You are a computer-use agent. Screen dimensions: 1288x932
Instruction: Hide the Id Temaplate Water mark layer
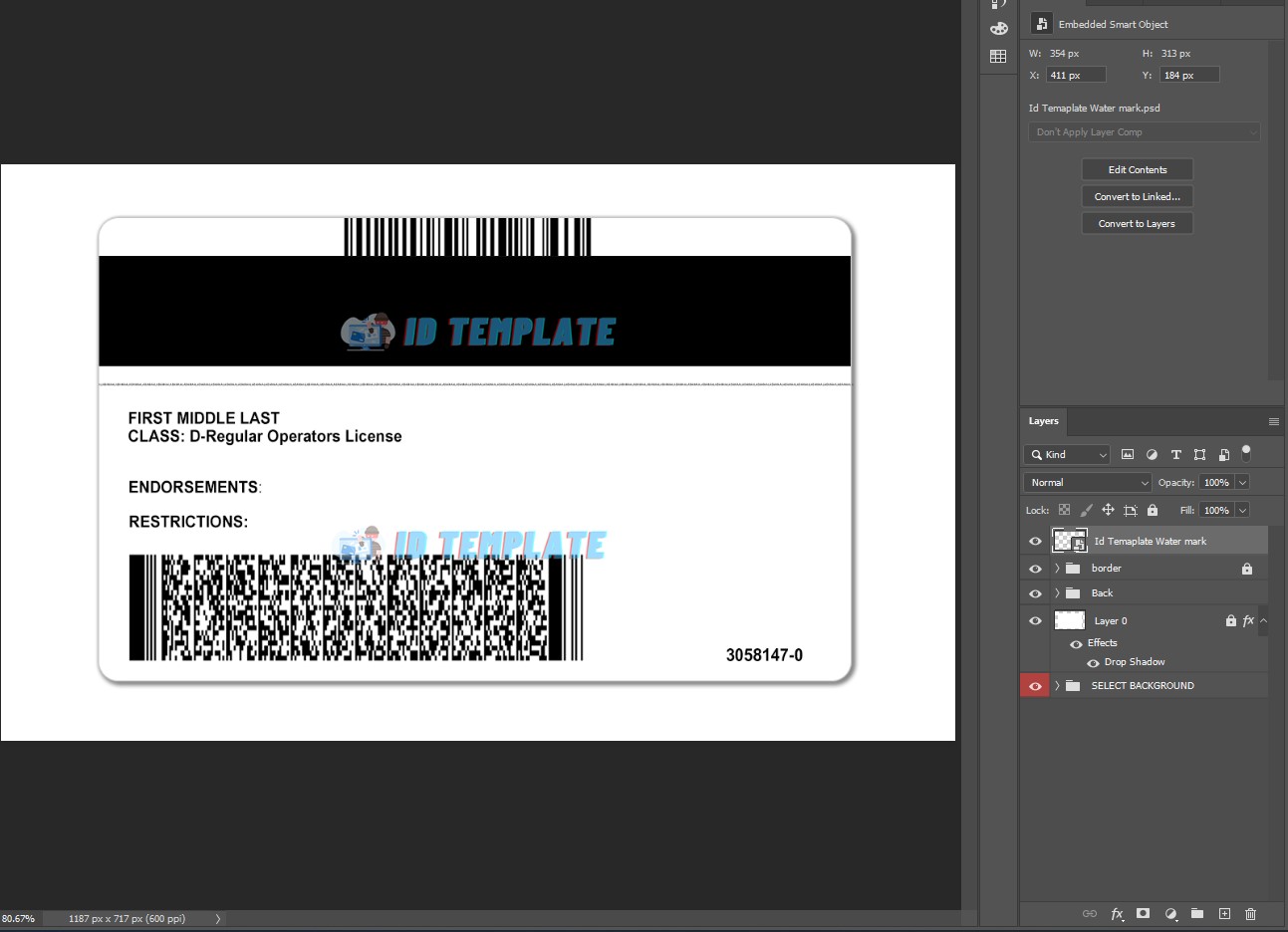[1035, 541]
